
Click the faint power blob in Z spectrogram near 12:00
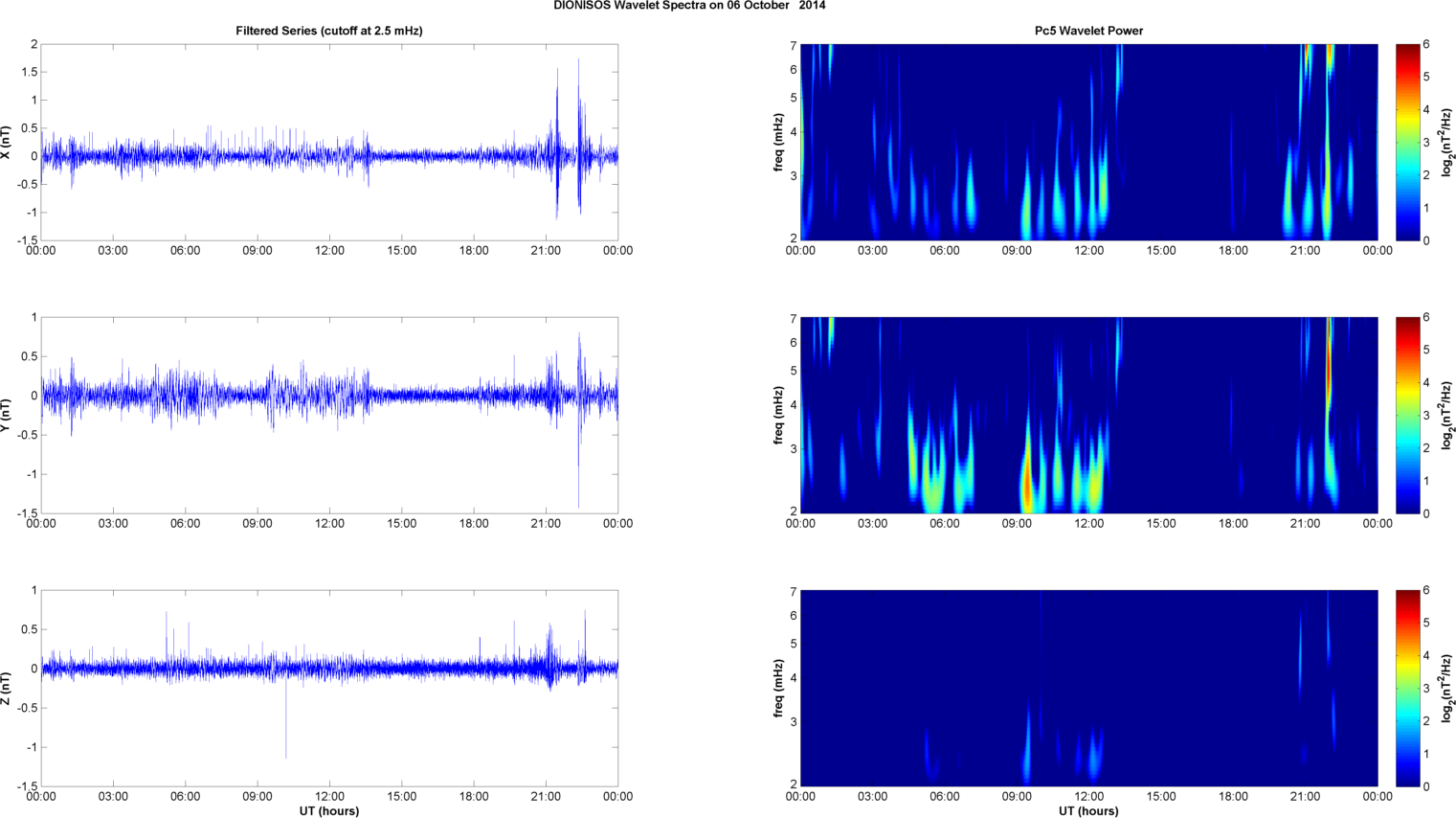pos(1094,754)
